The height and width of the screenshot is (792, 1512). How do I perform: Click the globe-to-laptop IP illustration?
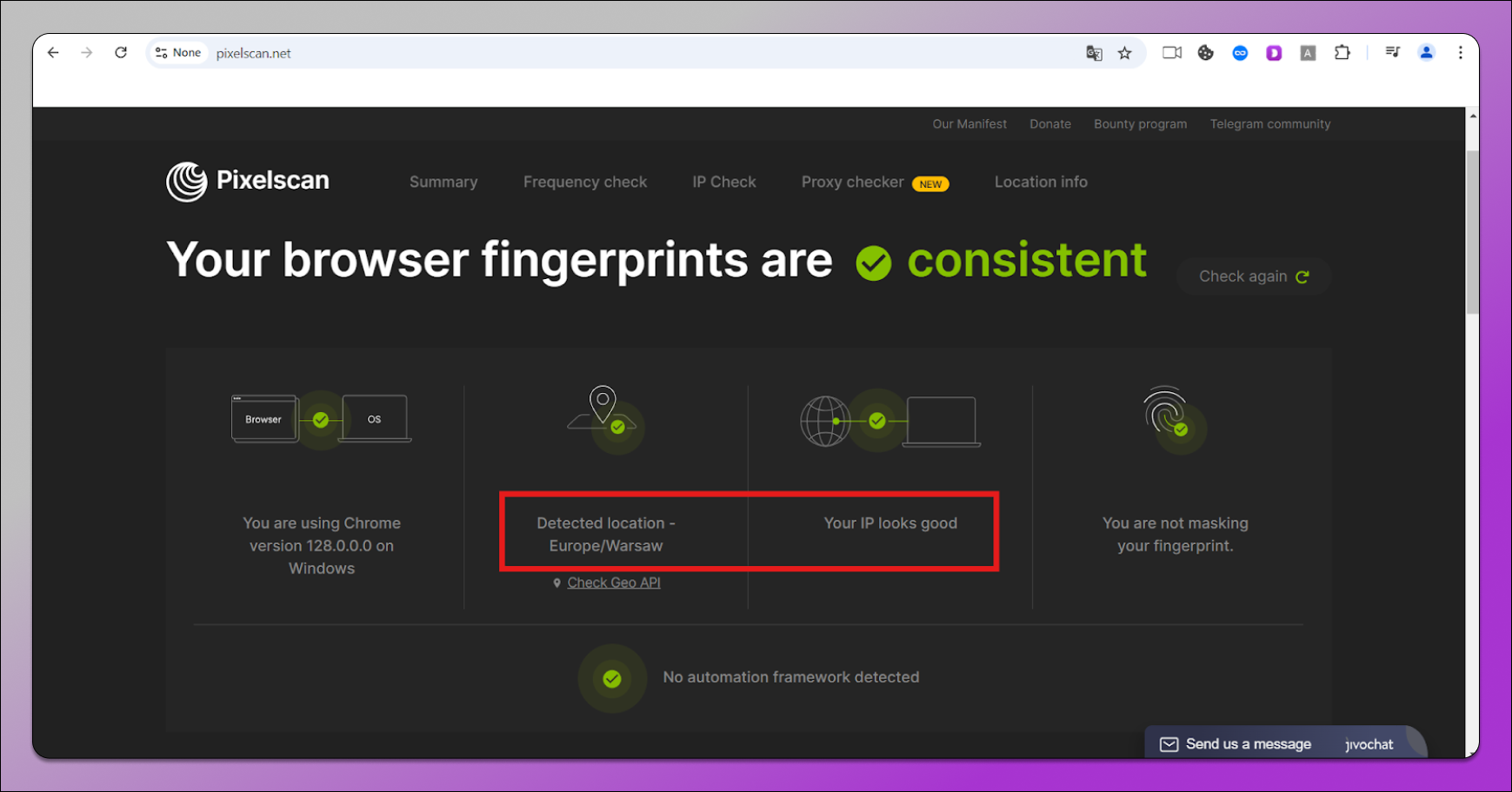point(890,421)
